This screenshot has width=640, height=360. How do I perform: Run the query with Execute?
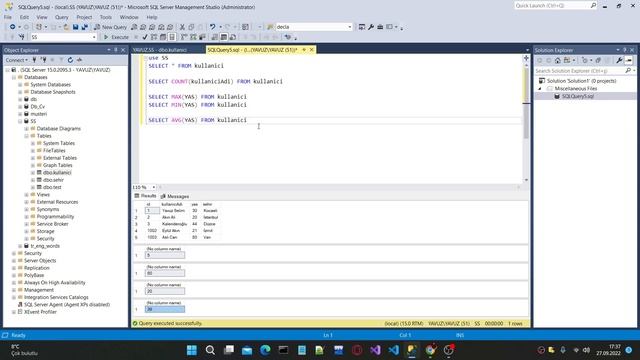[116, 37]
